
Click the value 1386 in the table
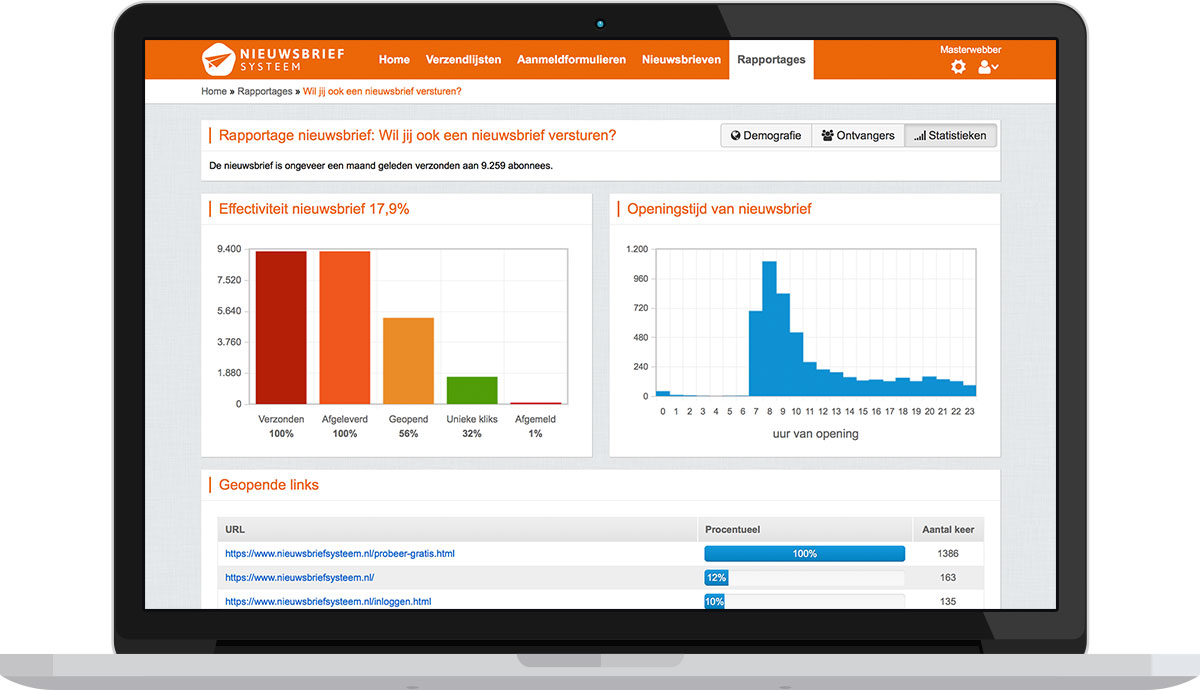948,553
